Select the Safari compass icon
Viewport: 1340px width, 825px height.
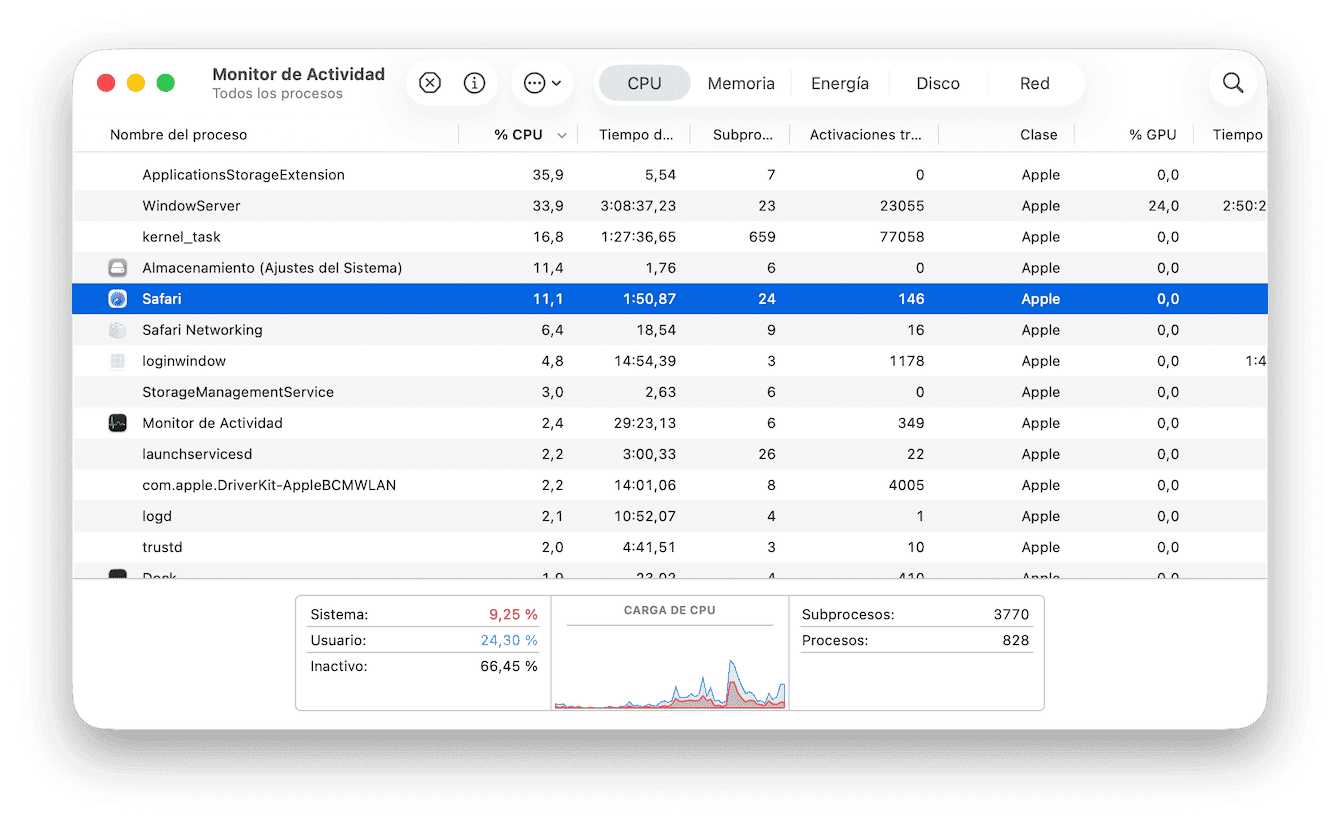coord(118,298)
